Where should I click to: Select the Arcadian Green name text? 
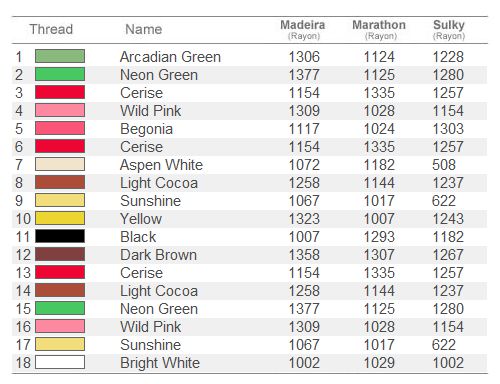(x=170, y=57)
